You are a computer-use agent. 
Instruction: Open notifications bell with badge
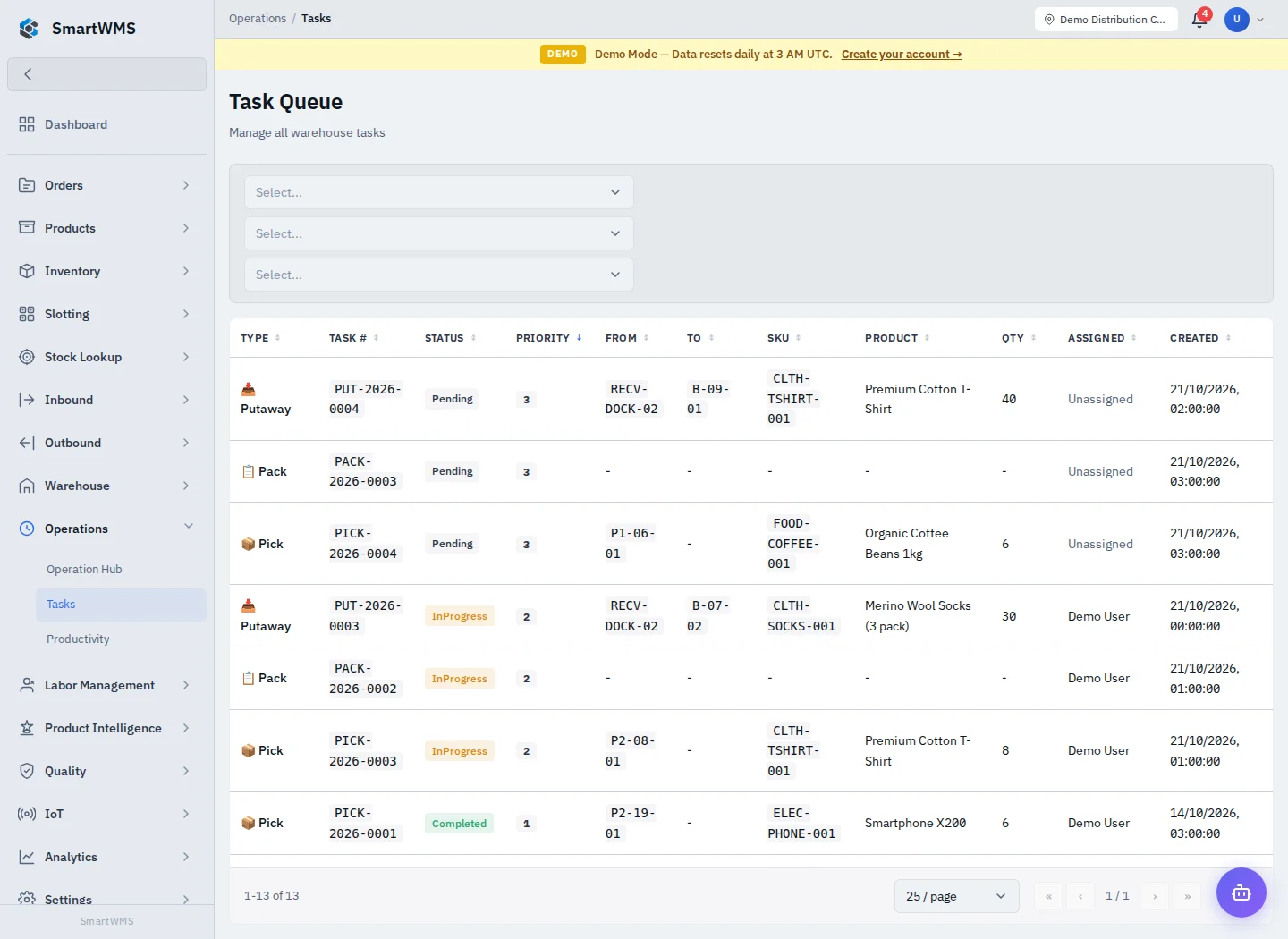tap(1200, 19)
